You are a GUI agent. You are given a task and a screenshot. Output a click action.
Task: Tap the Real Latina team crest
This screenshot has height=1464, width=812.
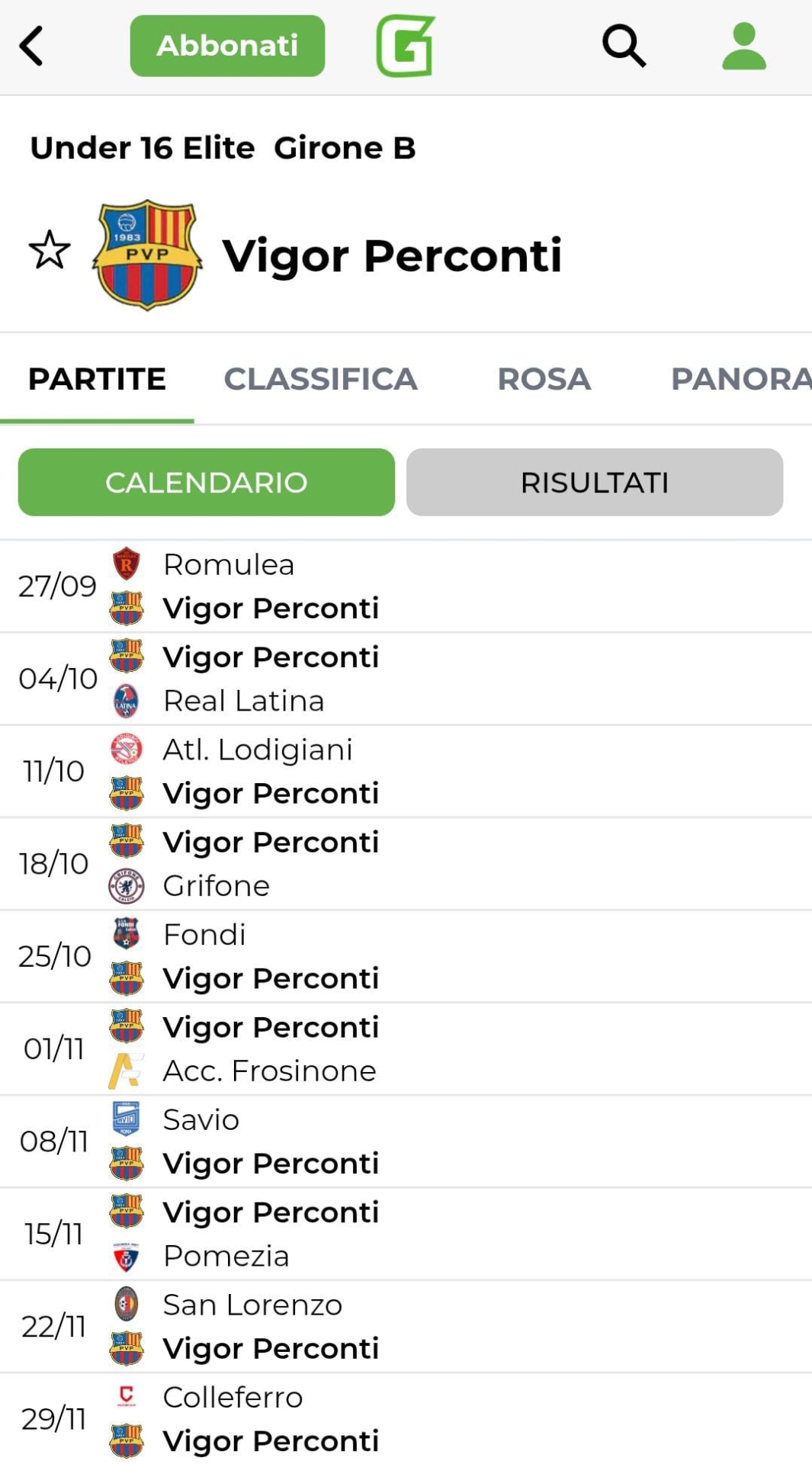[127, 701]
